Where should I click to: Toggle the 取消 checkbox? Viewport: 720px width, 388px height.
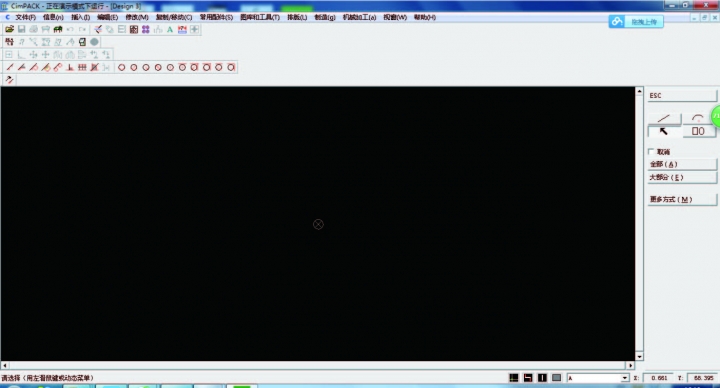click(651, 152)
